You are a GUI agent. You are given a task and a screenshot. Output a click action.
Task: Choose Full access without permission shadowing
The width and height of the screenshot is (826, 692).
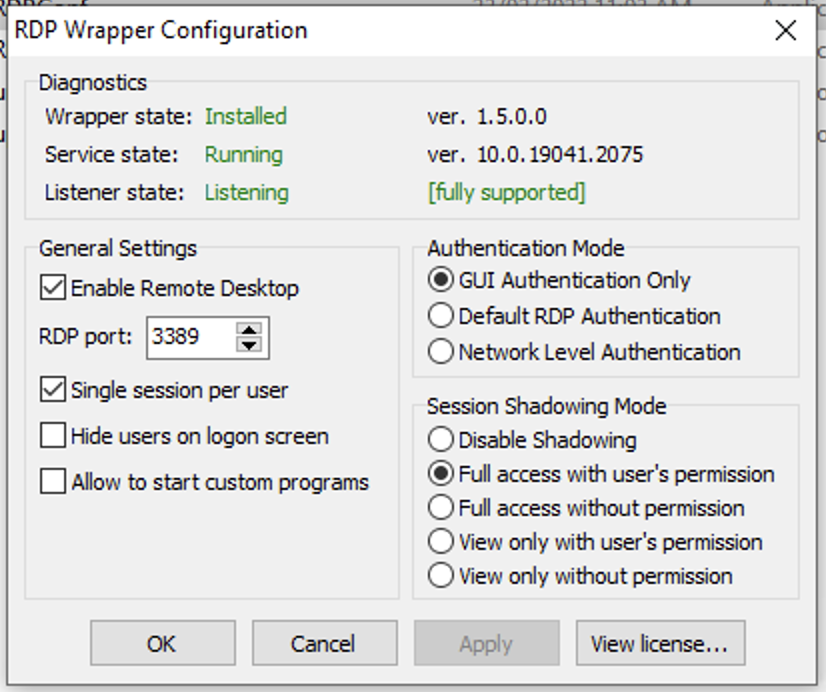tap(440, 507)
